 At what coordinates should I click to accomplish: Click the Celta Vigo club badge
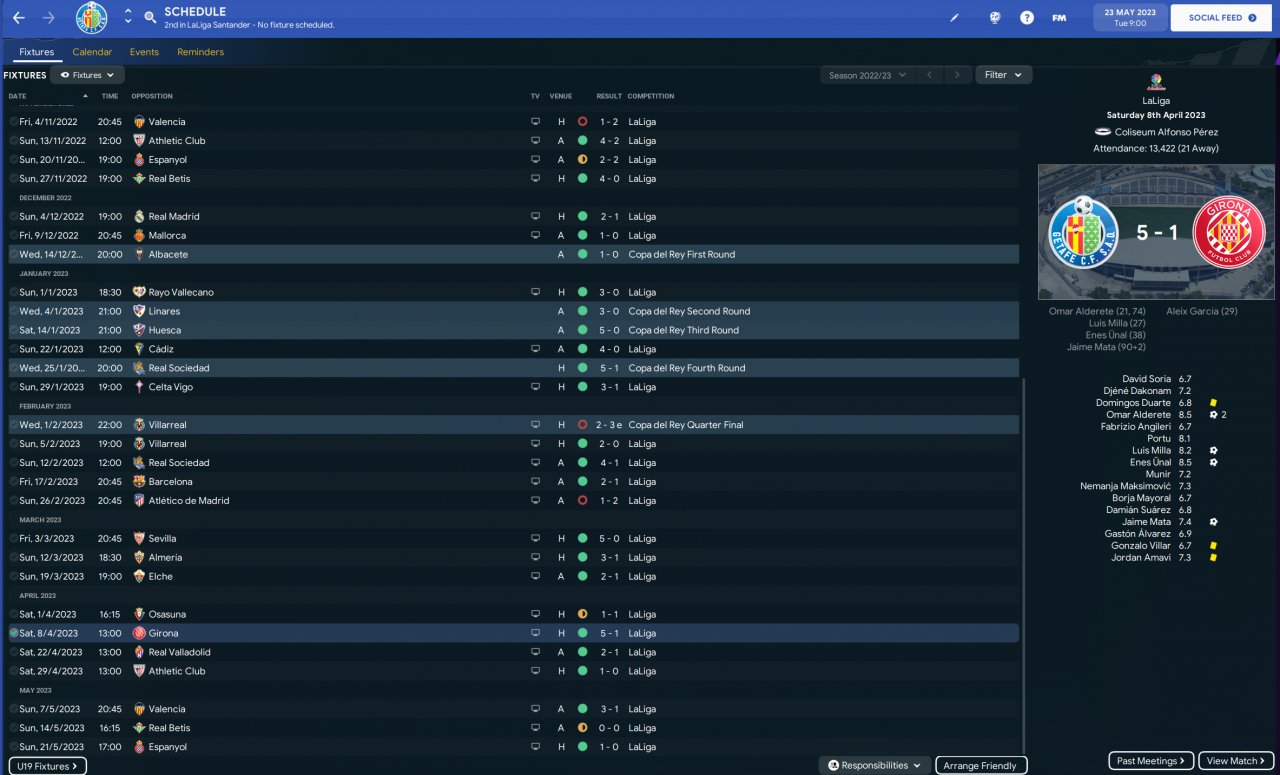139,387
